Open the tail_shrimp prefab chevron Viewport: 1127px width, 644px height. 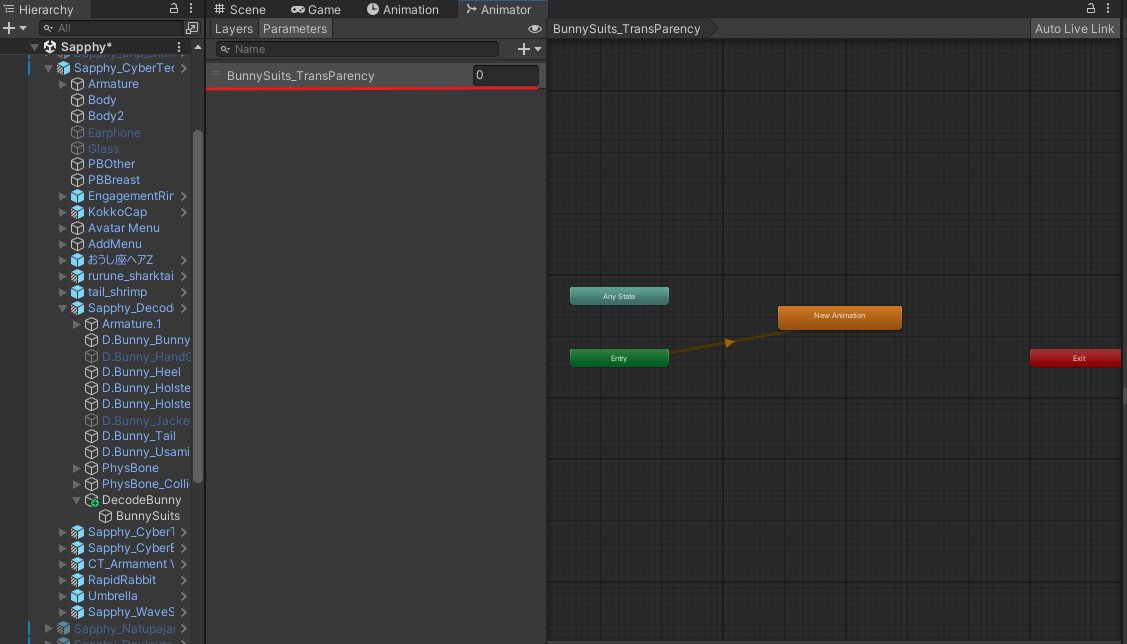click(x=184, y=292)
